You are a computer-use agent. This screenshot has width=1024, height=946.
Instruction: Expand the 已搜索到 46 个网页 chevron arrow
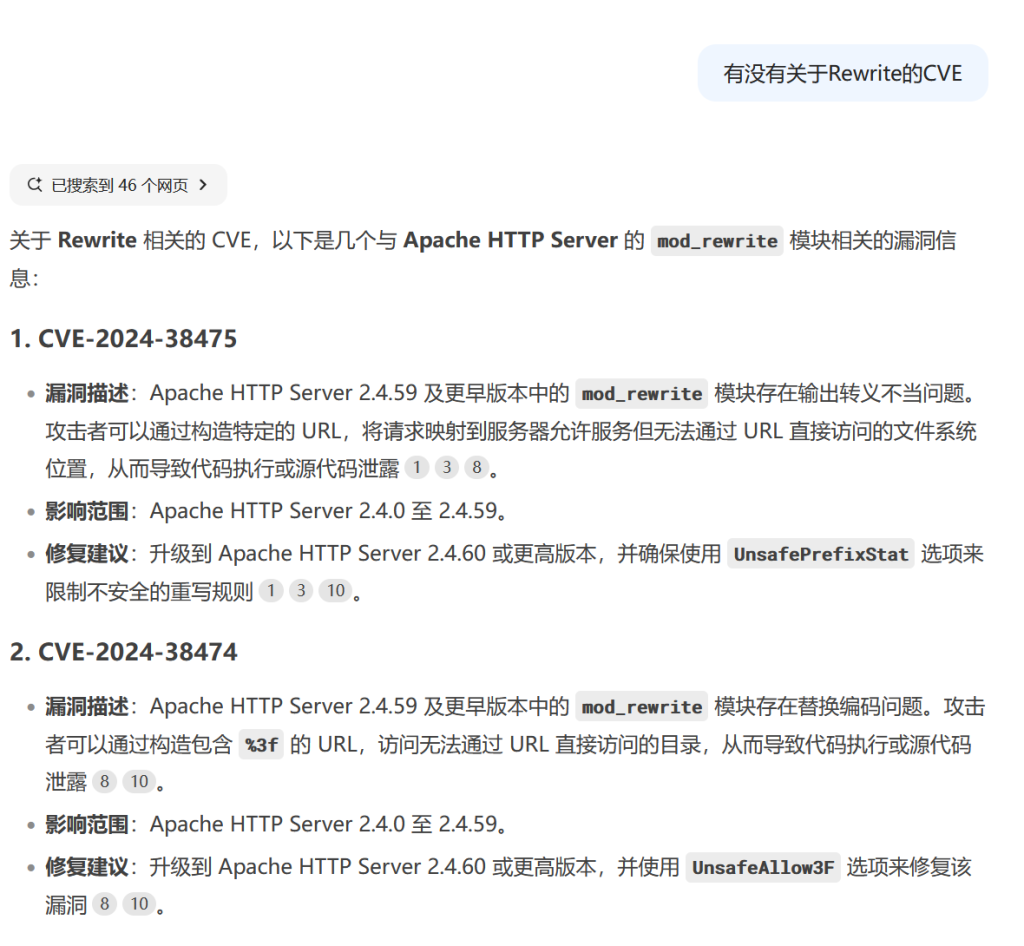tap(203, 185)
